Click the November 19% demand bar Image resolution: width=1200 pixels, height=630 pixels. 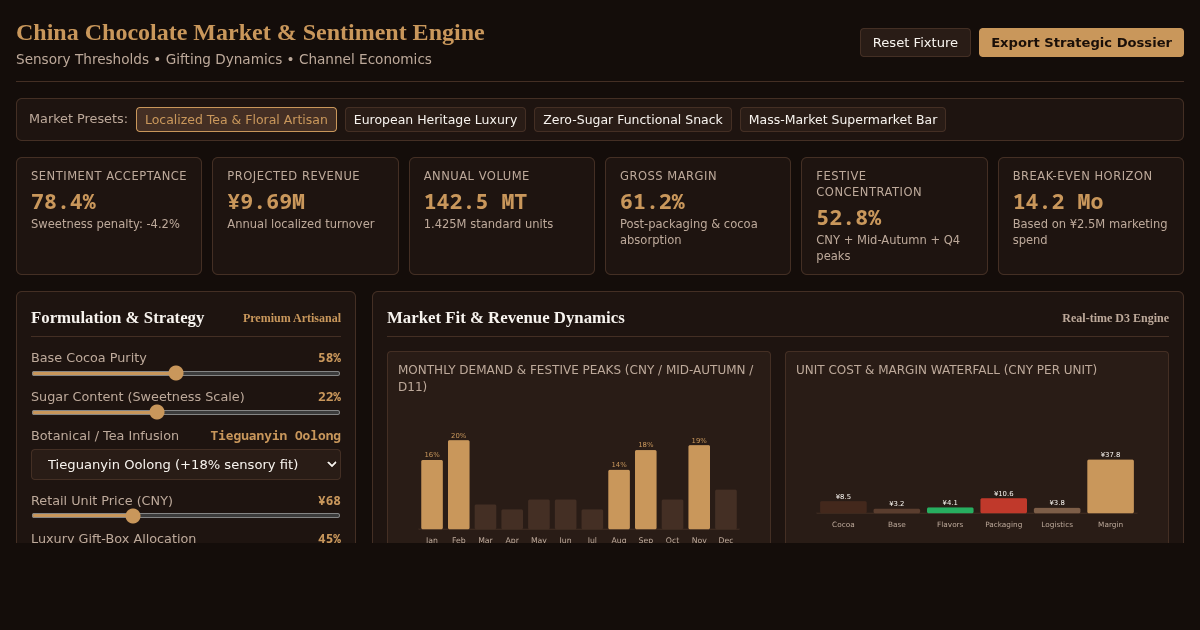(699, 487)
